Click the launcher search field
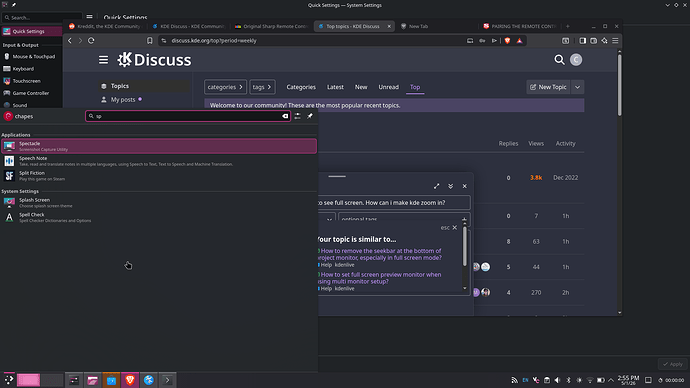Viewport: 690px width, 388px height. tap(188, 116)
